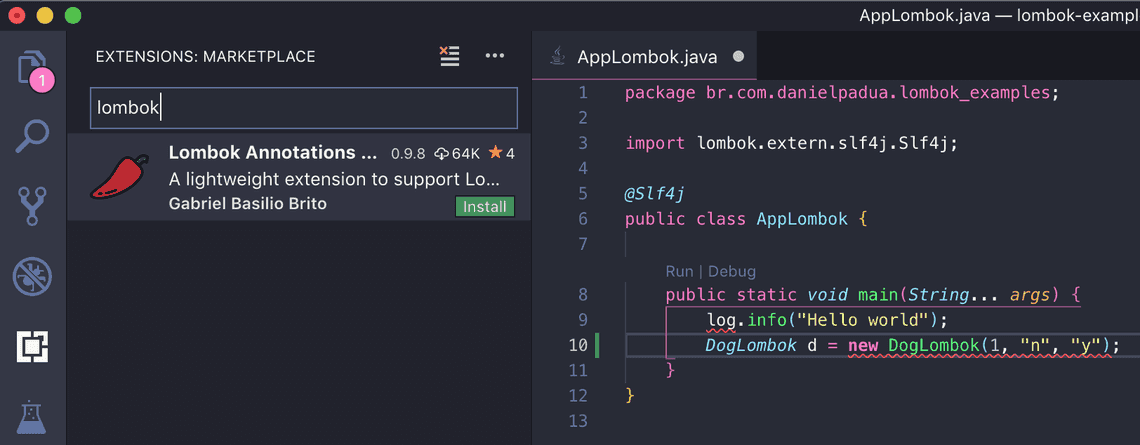Image resolution: width=1140 pixels, height=445 pixels.
Task: Click line number 1 in gutter
Action: 582,94
